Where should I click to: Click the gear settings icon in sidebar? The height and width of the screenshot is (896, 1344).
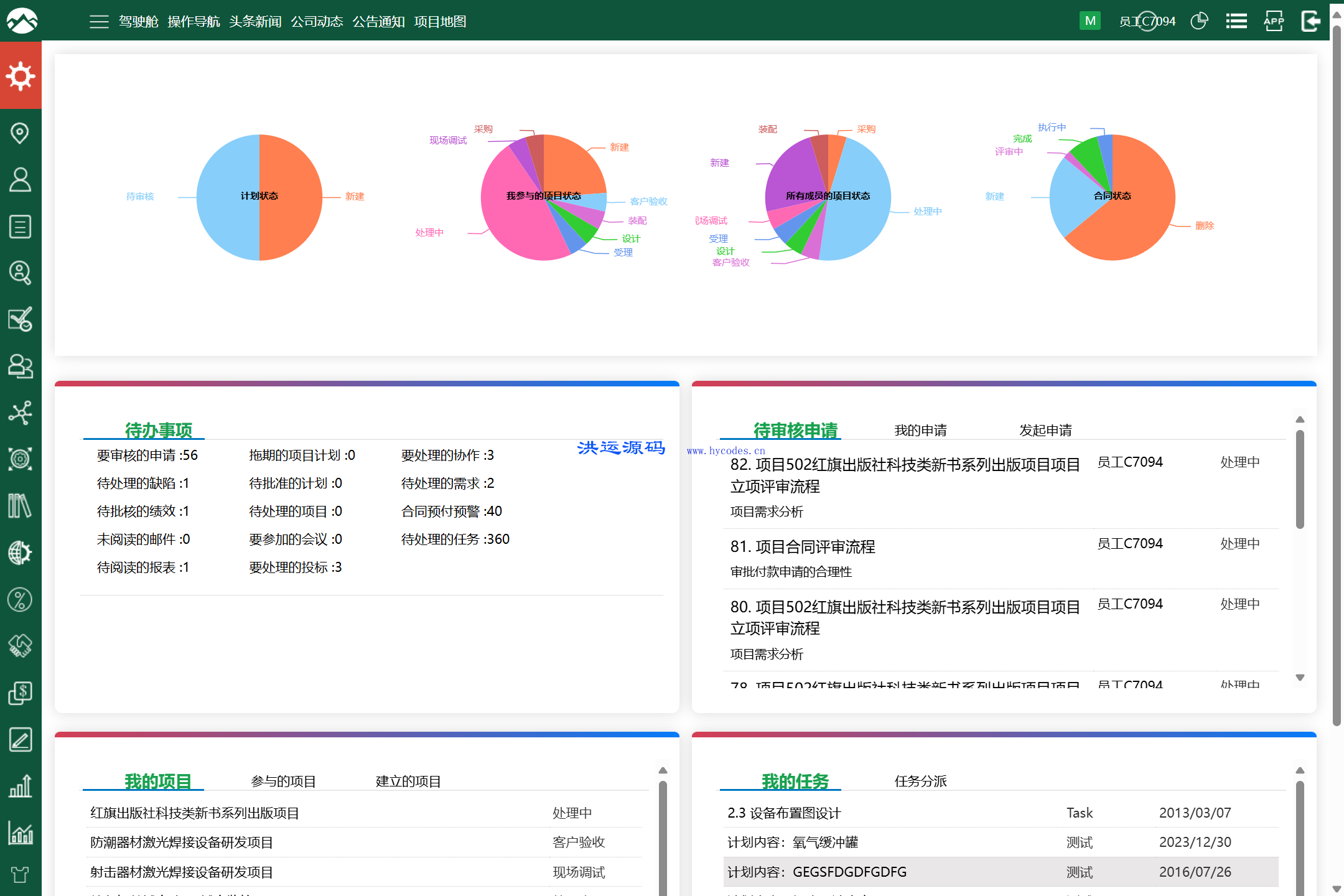(x=21, y=76)
